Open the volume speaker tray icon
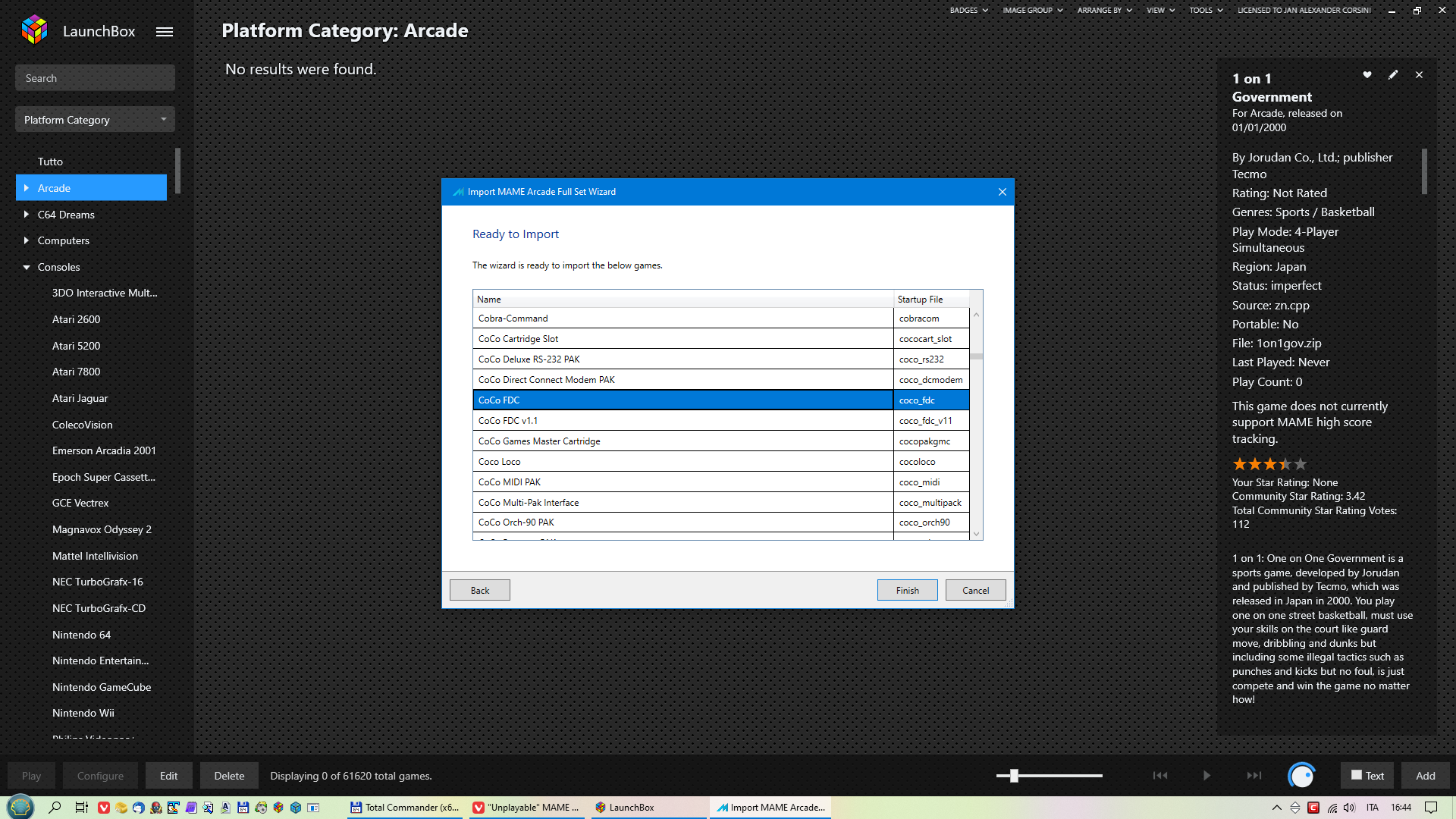The width and height of the screenshot is (1456, 819). 1350,808
